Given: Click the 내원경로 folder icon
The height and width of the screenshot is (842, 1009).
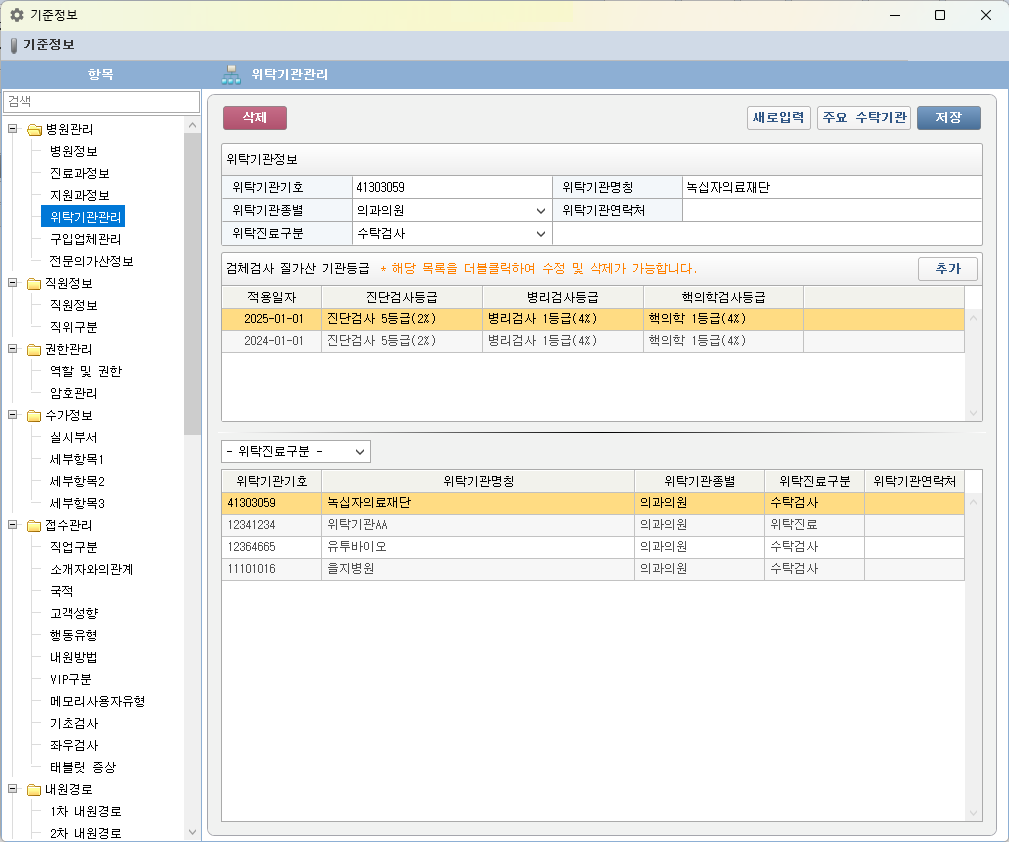Looking at the screenshot, I should (x=34, y=789).
